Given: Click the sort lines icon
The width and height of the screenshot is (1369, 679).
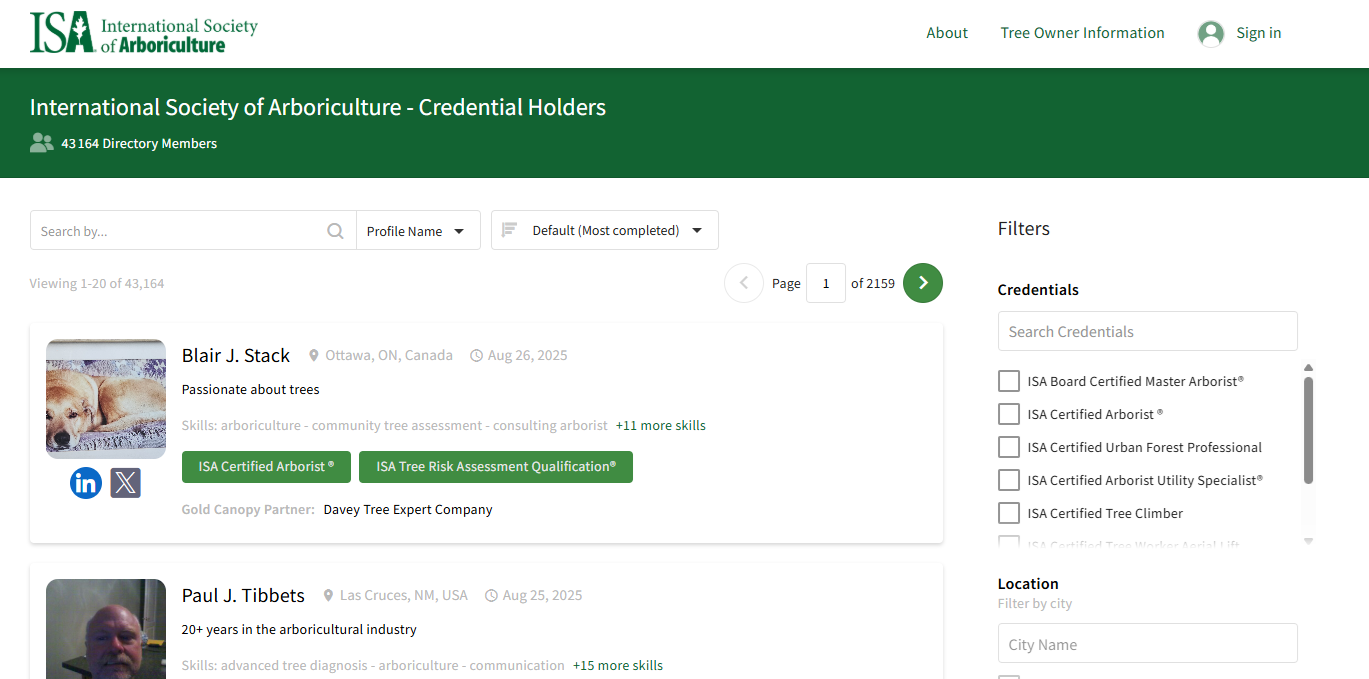Looking at the screenshot, I should click(509, 230).
